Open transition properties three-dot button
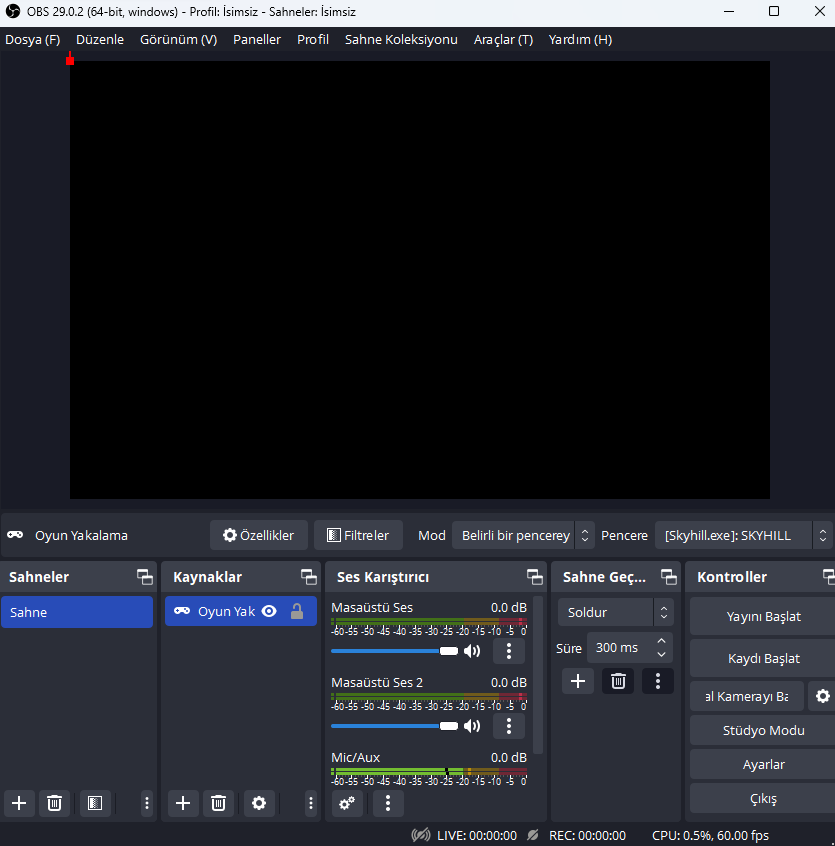The image size is (835, 846). click(x=658, y=681)
